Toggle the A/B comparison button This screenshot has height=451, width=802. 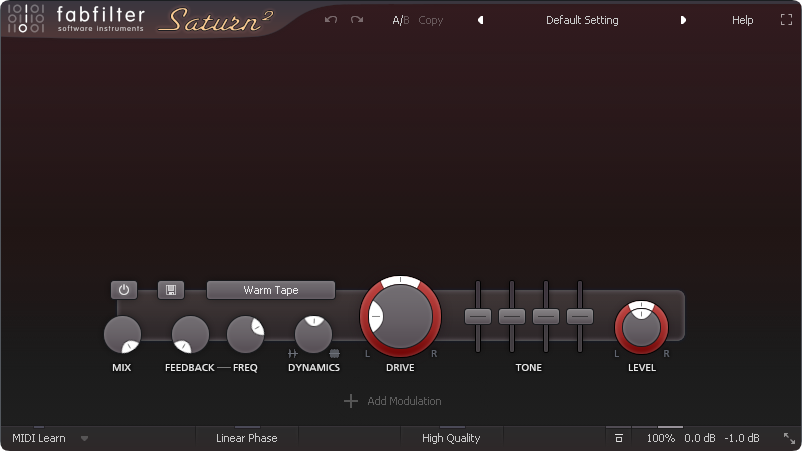pos(400,20)
